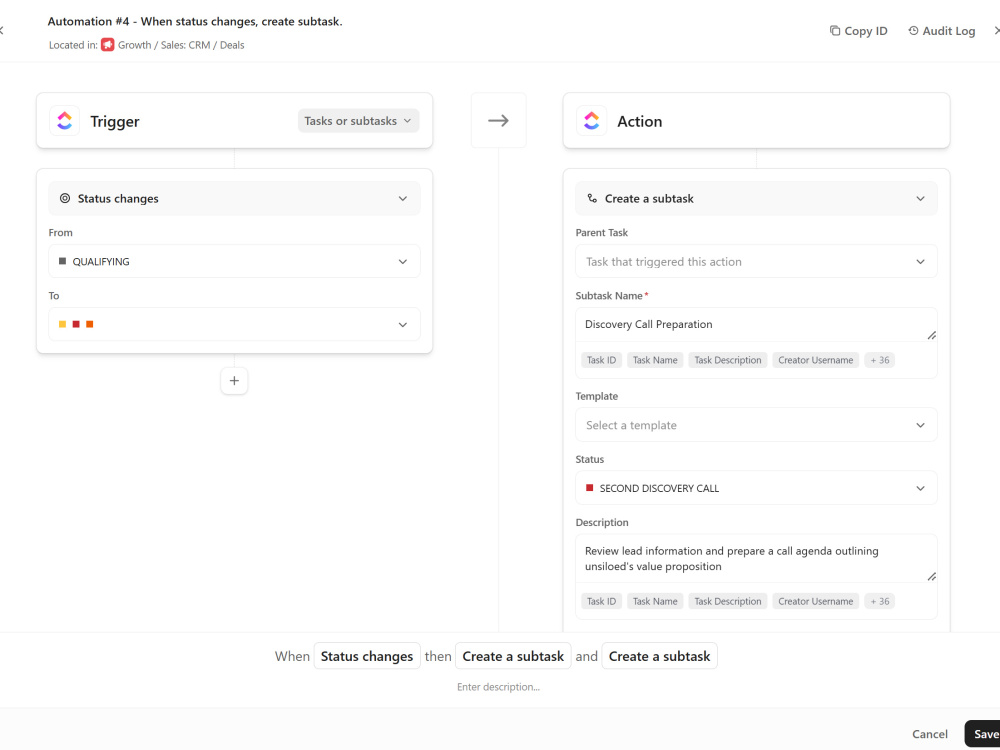Click first Create a subtask summary chip
1000x750 pixels.
click(x=513, y=656)
